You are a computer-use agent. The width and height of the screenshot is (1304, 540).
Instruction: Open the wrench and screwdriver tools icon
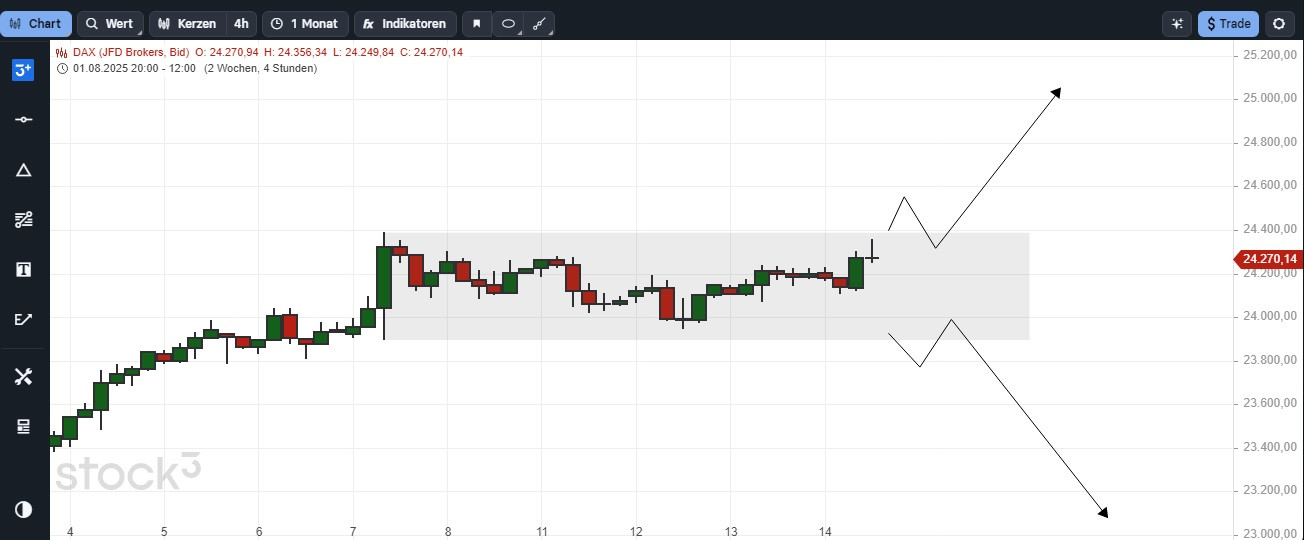(23, 377)
